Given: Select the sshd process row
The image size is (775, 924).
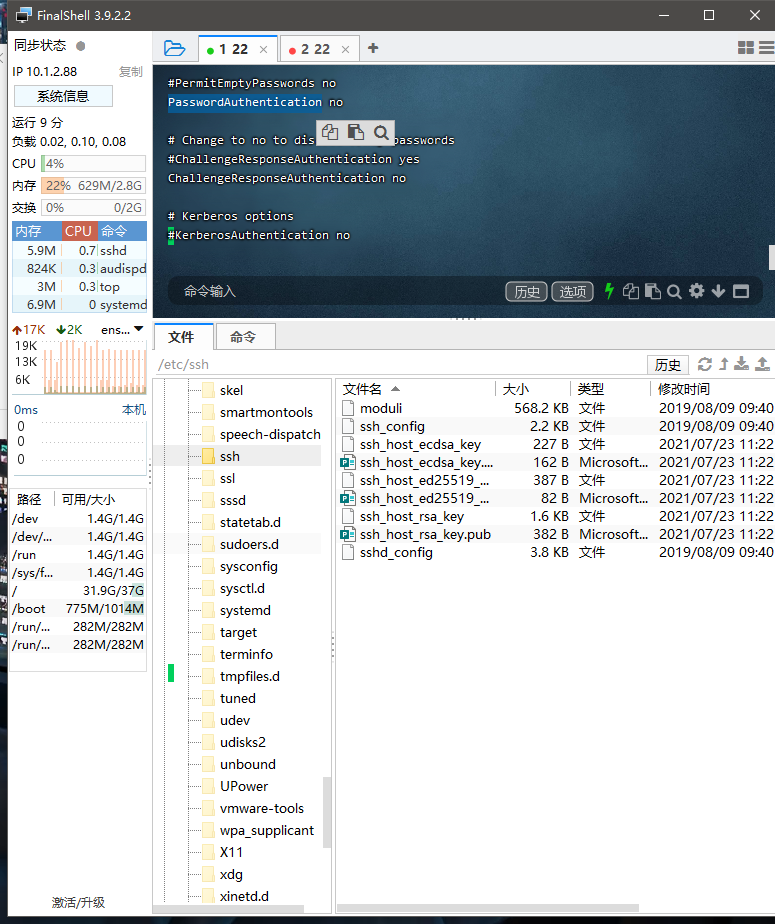Looking at the screenshot, I should click(80, 250).
